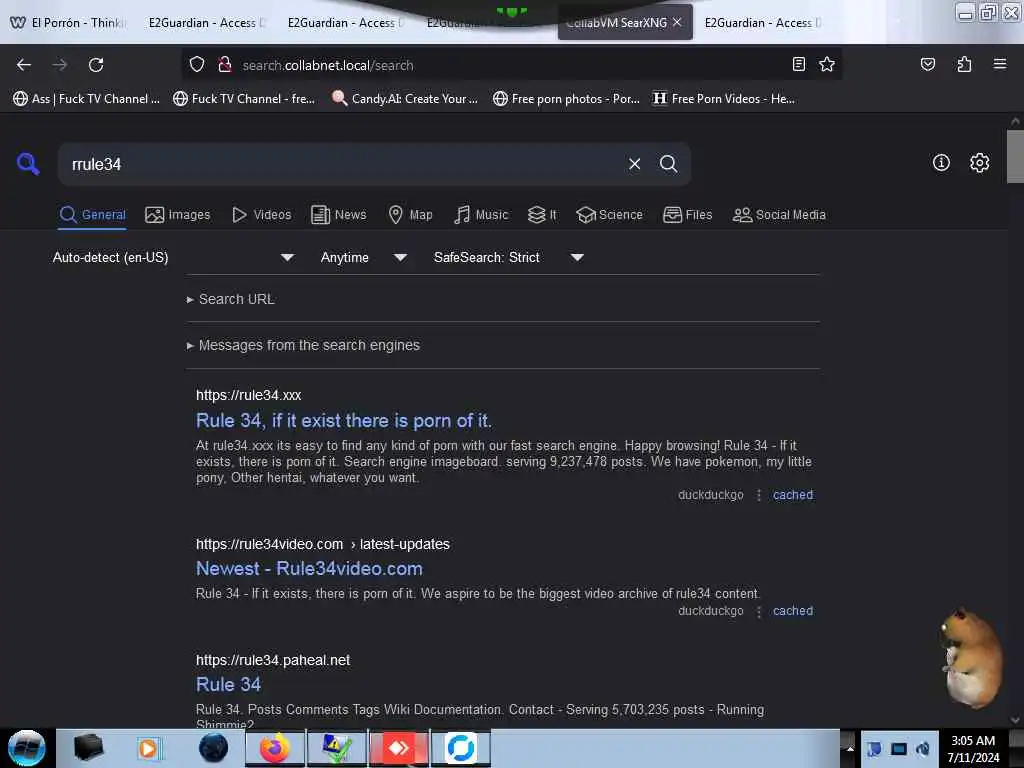This screenshot has height=768, width=1024.
Task: Toggle reader view icon in address bar
Action: (798, 64)
